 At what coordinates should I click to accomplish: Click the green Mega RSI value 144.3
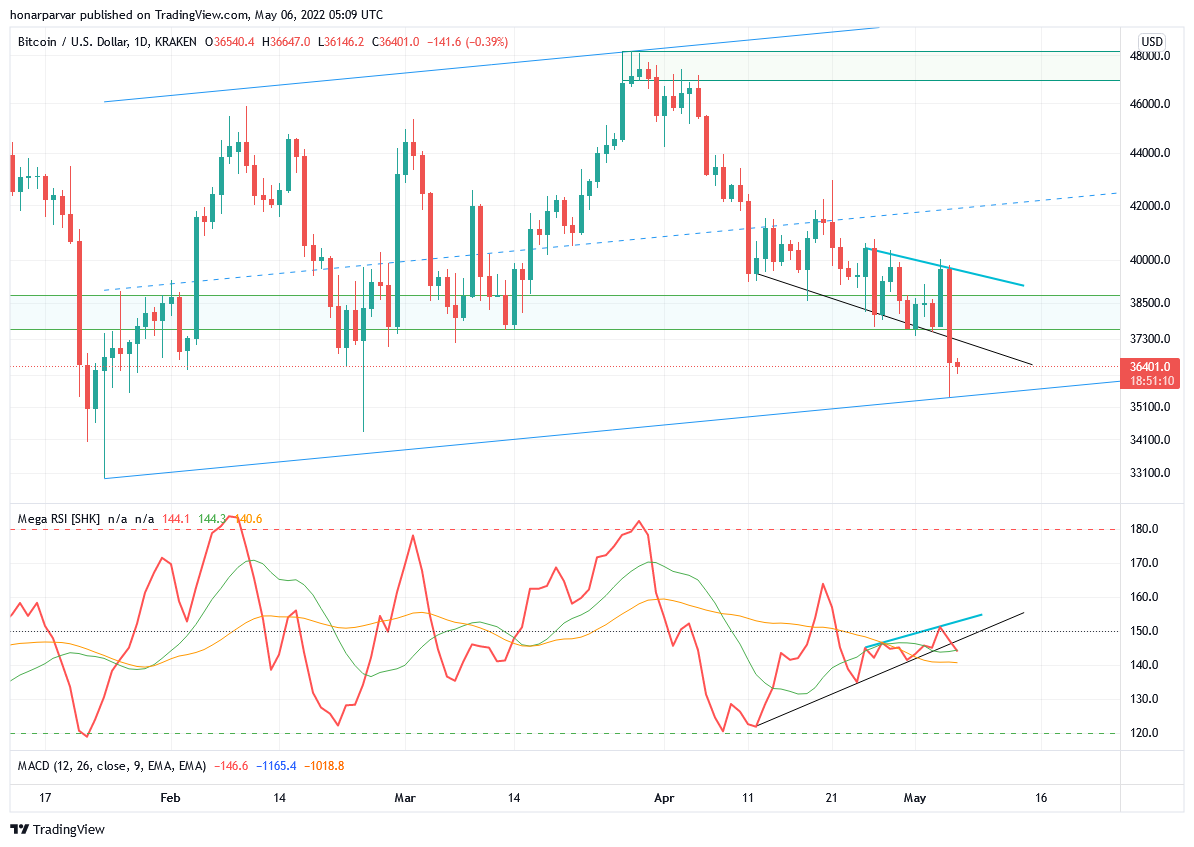212,519
